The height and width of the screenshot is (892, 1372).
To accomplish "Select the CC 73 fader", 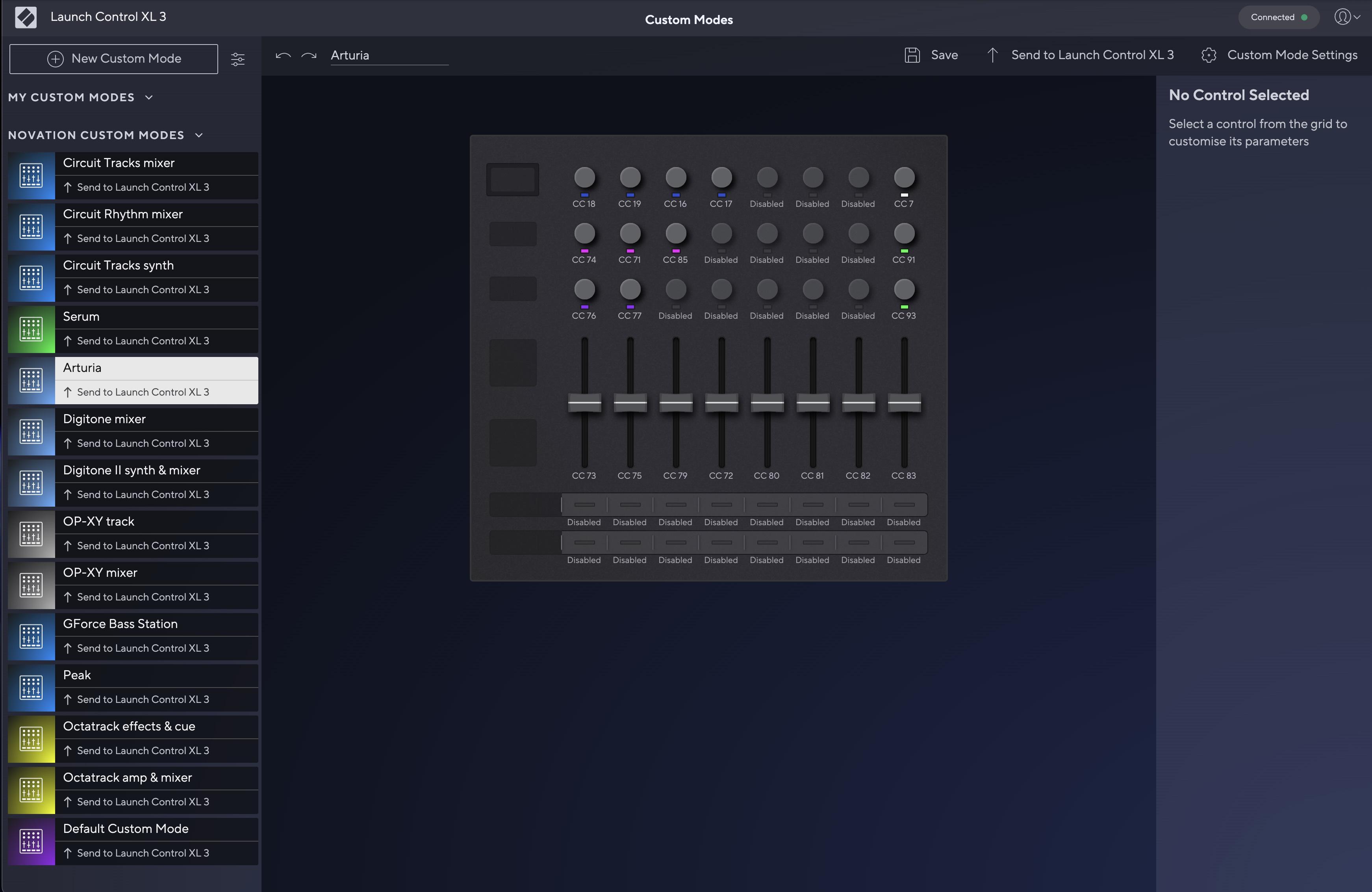I will [x=584, y=403].
